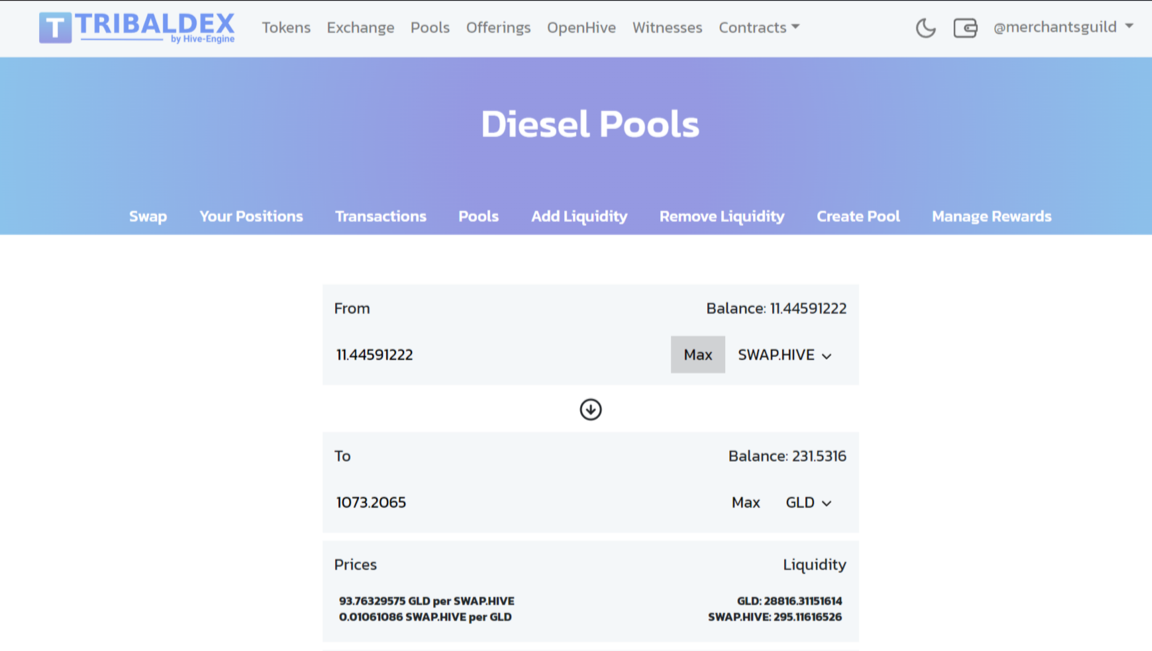1152x651 pixels.
Task: Switch to Your Positions tab
Action: [x=251, y=216]
